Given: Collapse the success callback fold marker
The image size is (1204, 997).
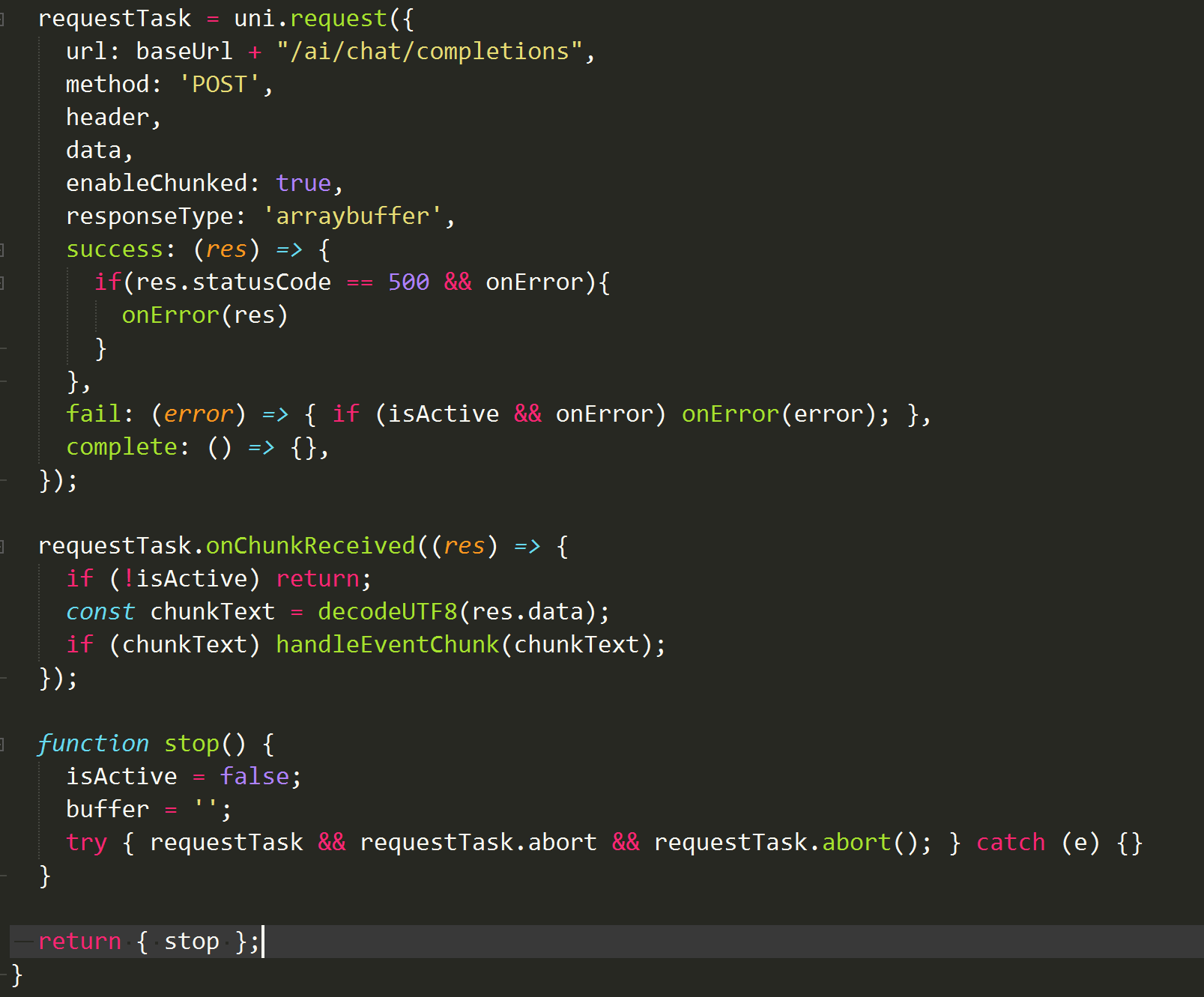Looking at the screenshot, I should click(x=2, y=250).
